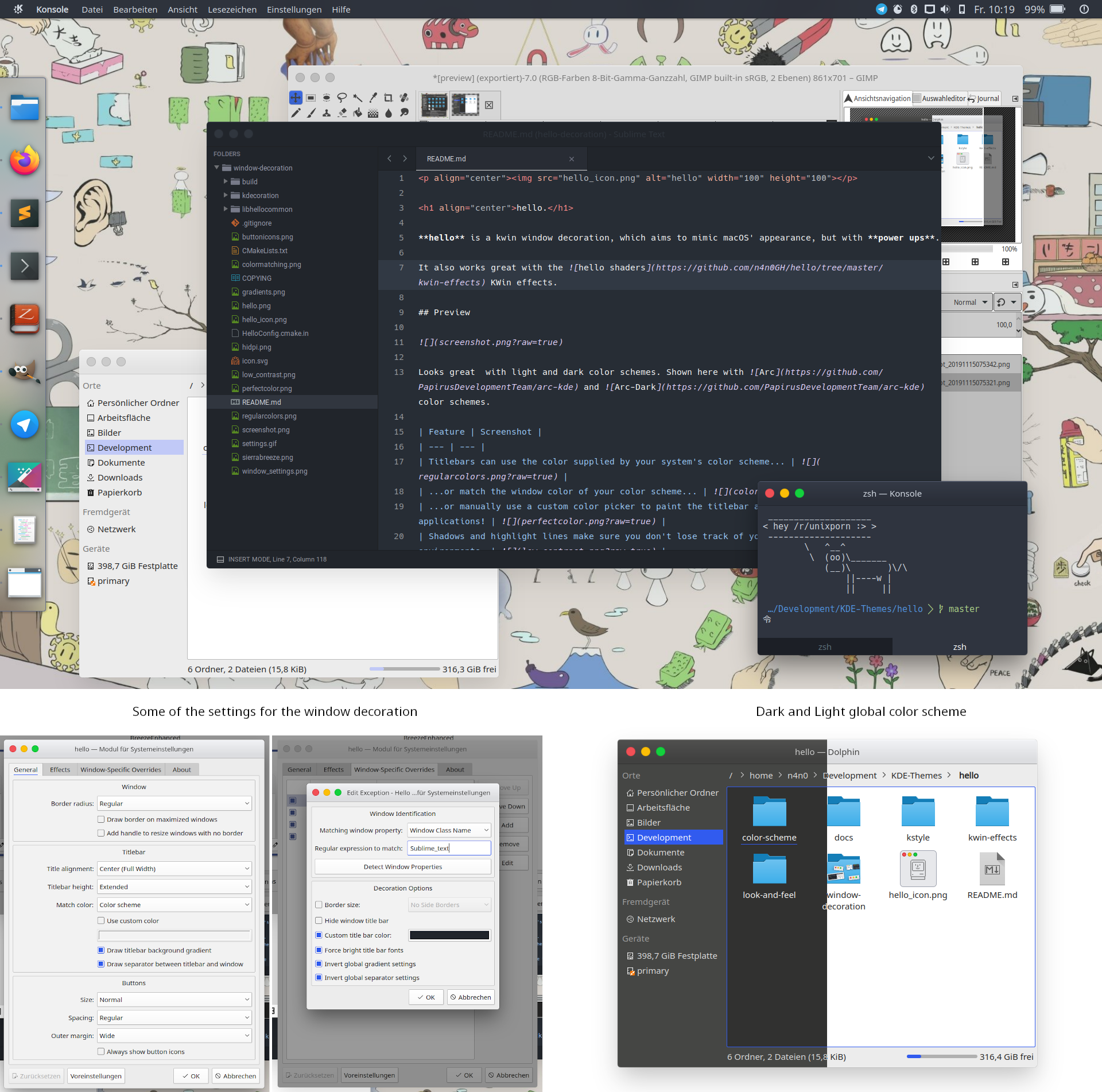Viewport: 1102px width, 1092px height.
Task: Open the Einstellungen menu in Konsole's menu bar
Action: [x=294, y=9]
